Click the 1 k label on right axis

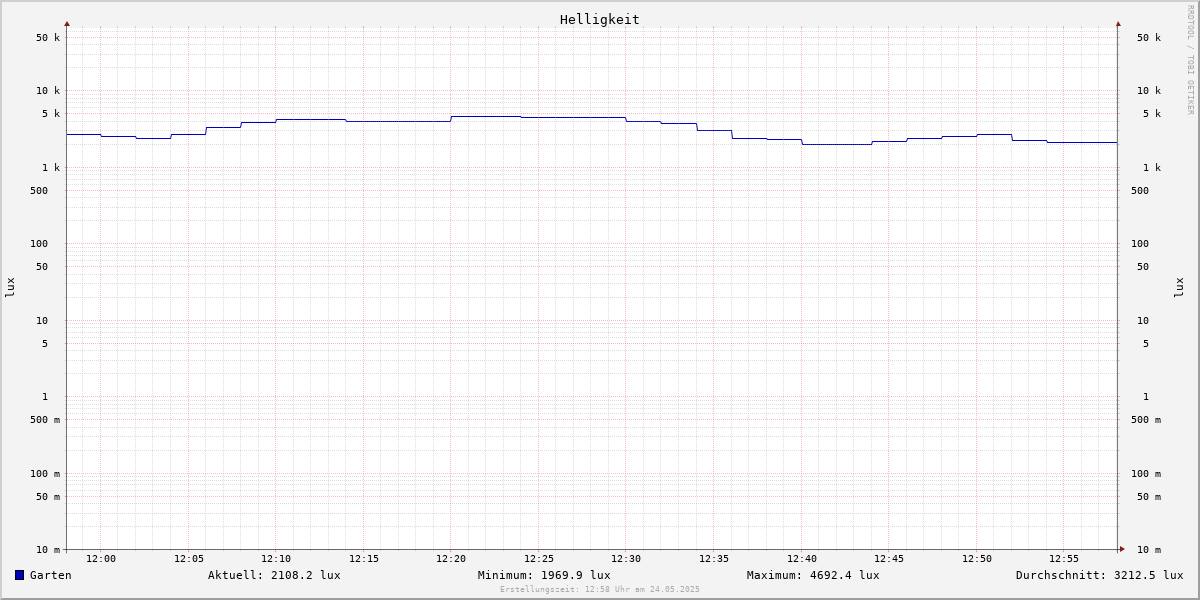tap(1152, 168)
